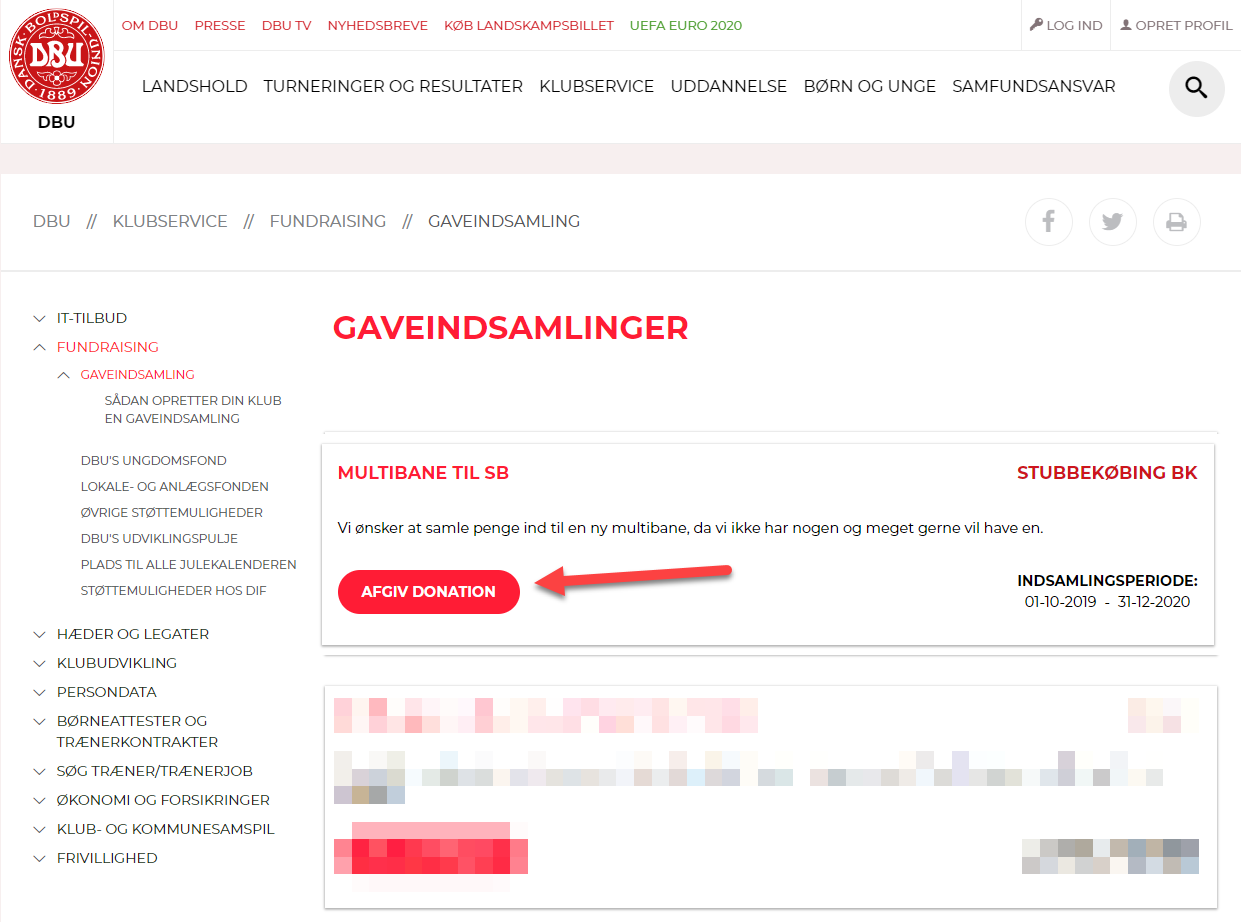1241x922 pixels.
Task: Select HÆDER OG LEGATER label in sidebar
Action: pos(133,635)
